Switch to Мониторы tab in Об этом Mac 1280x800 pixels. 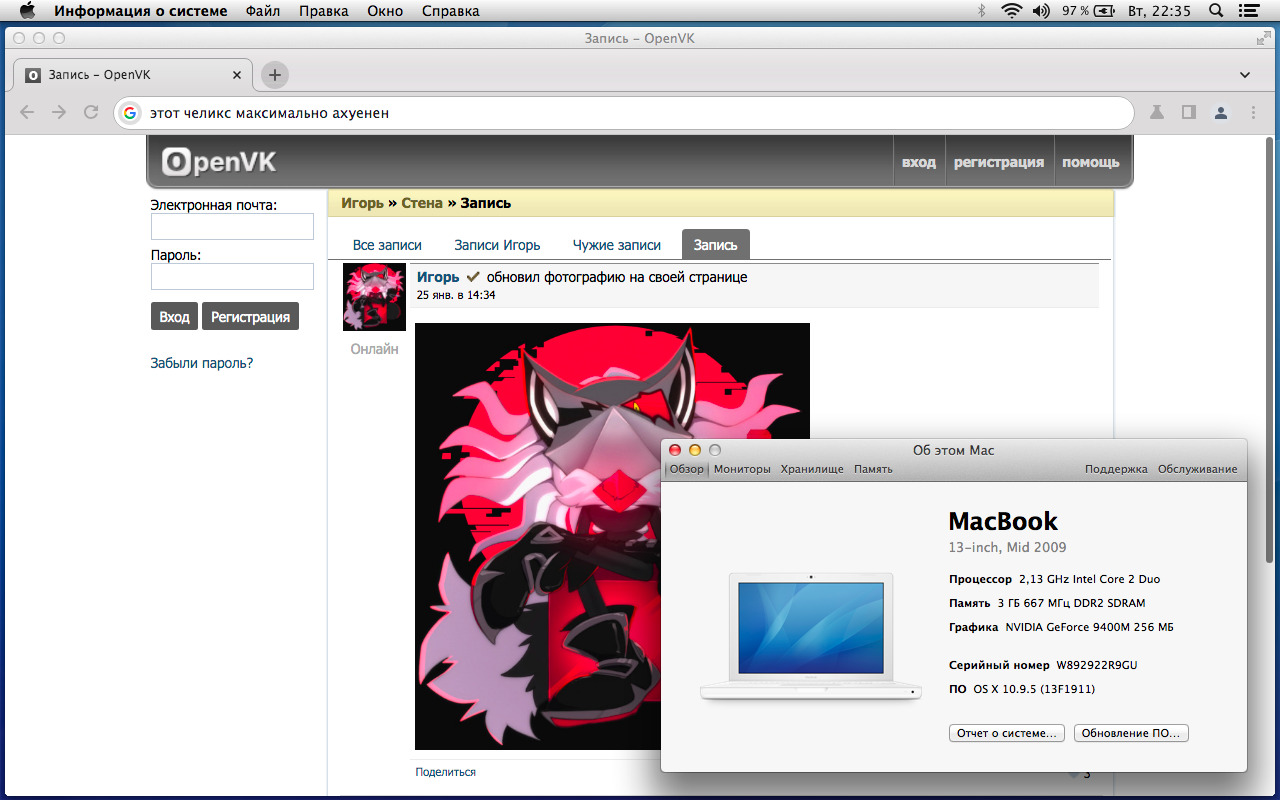tap(742, 469)
